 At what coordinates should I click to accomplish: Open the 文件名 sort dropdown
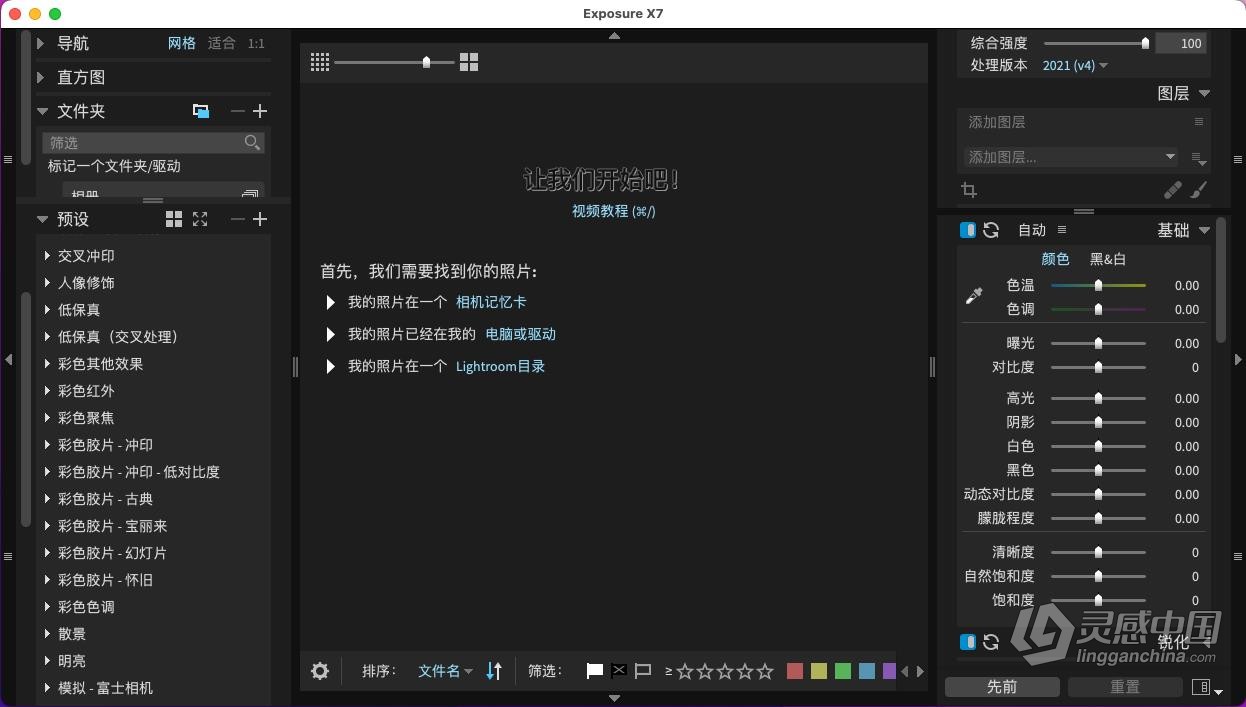(445, 671)
